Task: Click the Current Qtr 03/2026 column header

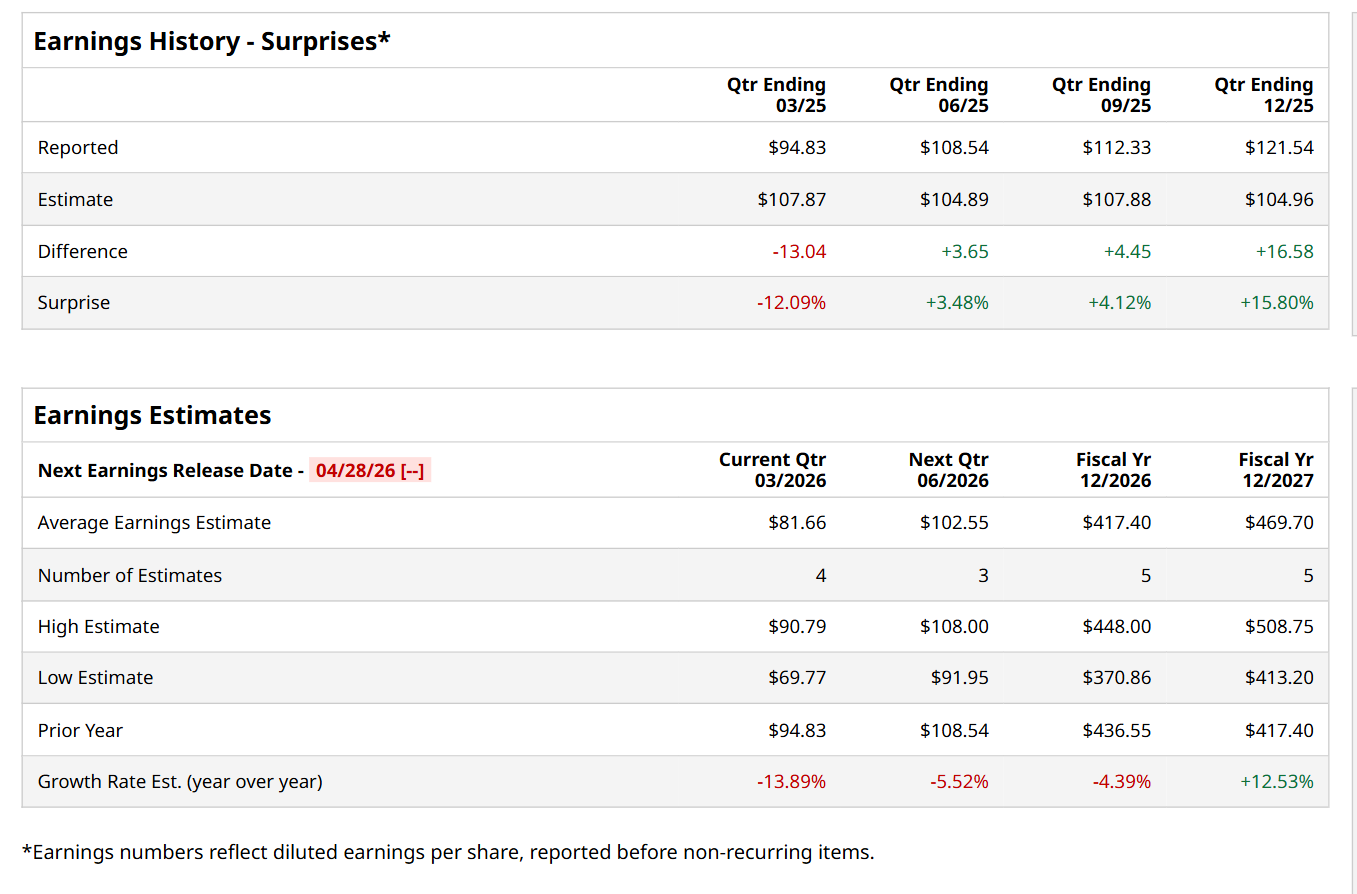Action: (x=772, y=470)
